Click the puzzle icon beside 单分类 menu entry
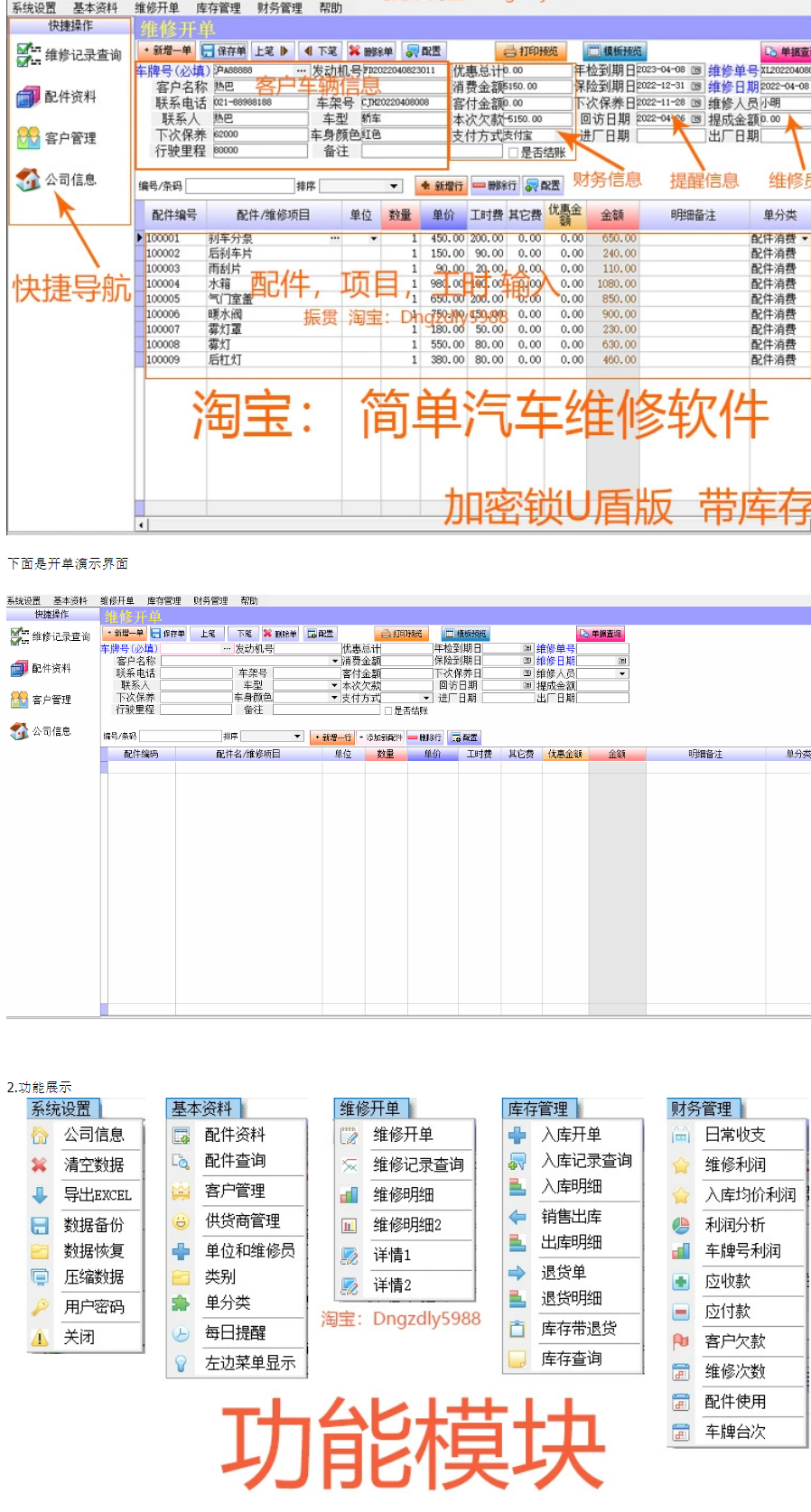811x1512 pixels. pyautogui.click(x=181, y=1303)
